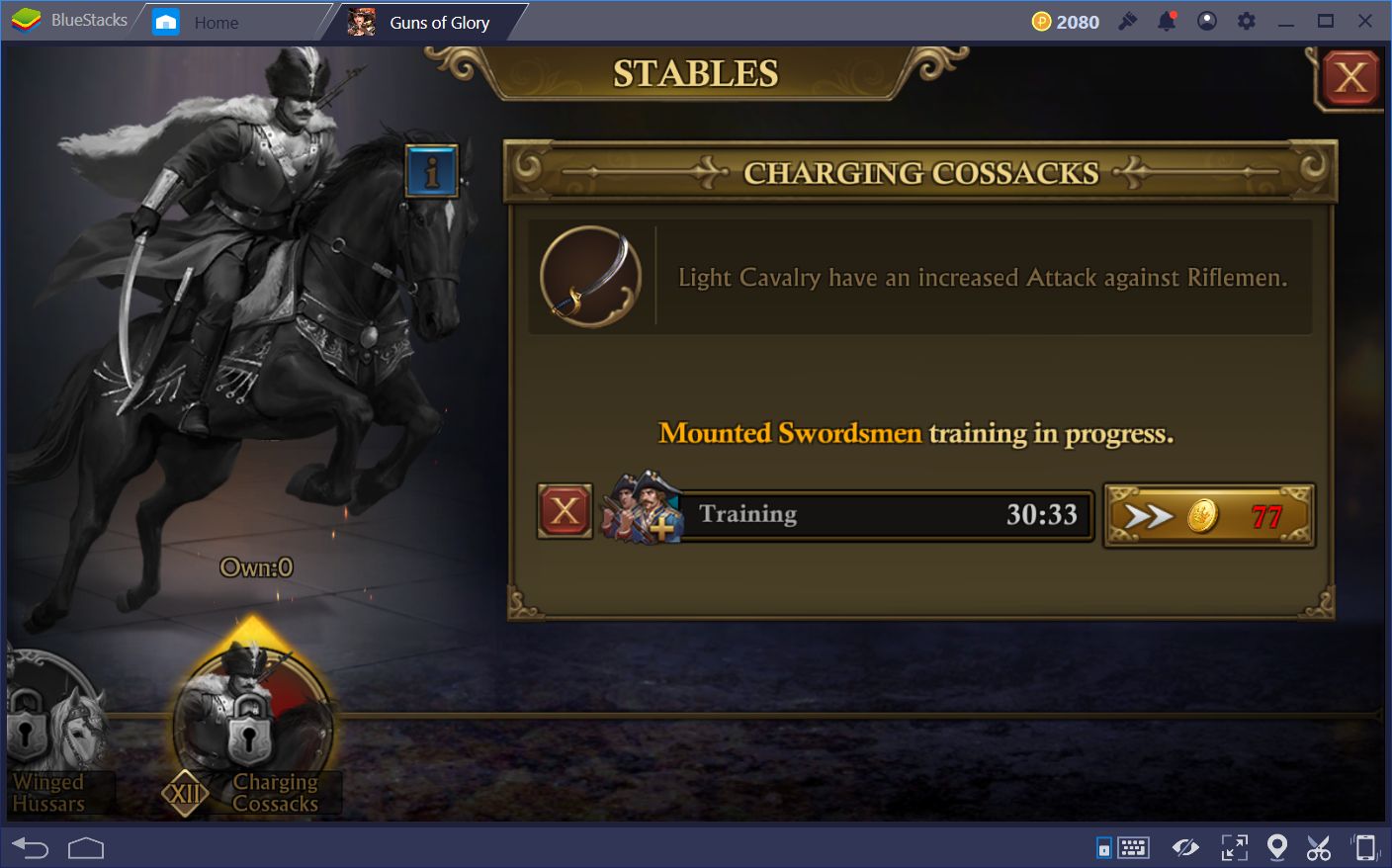Screen dimensions: 1392x868
Task: Speed up training for 77 gold
Action: tap(1209, 515)
